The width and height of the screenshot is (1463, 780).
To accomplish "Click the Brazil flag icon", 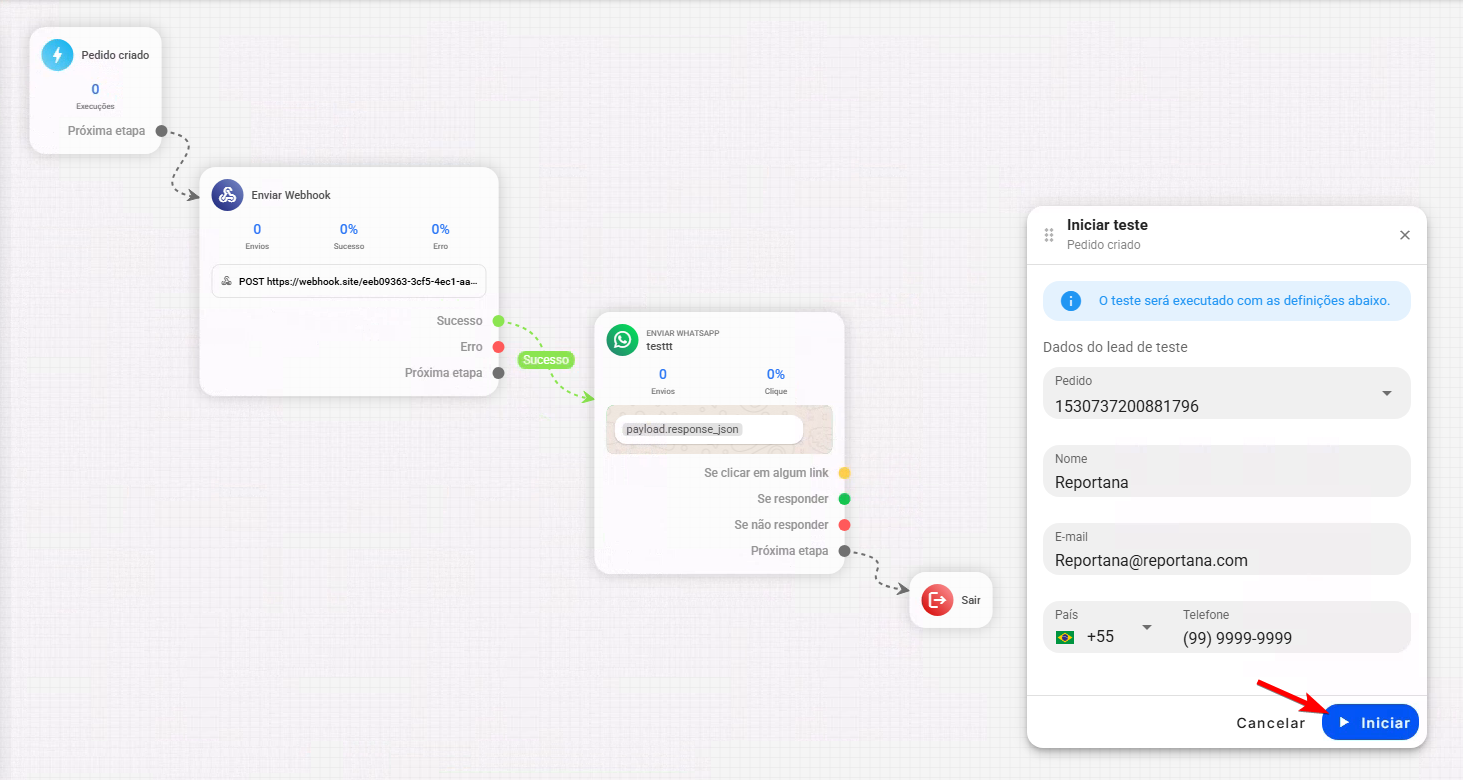I will point(1065,637).
